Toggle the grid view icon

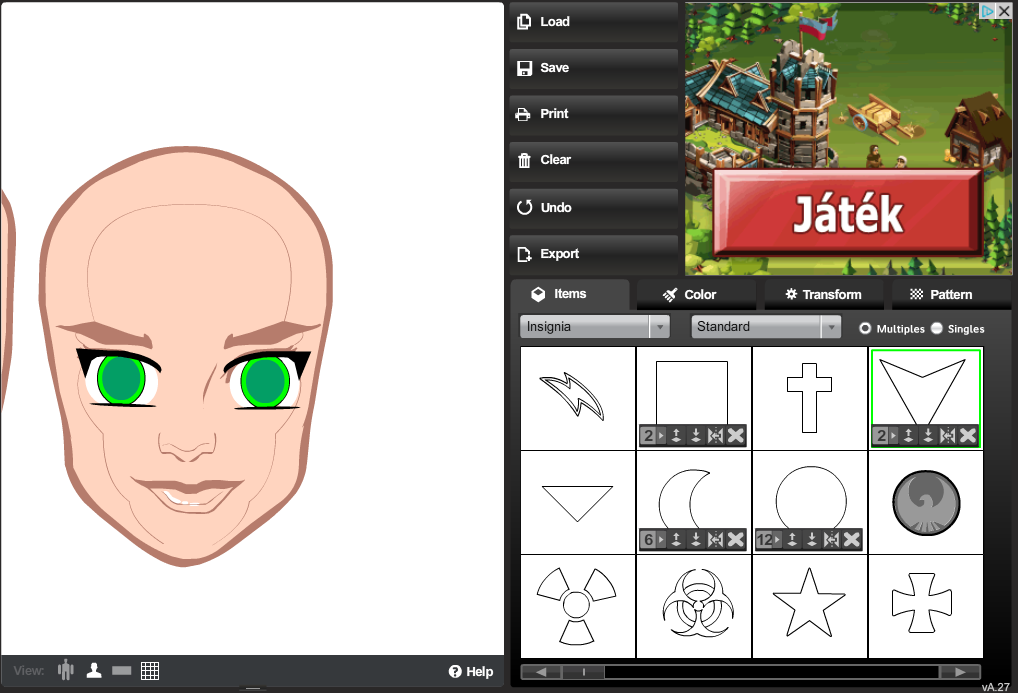pos(150,670)
